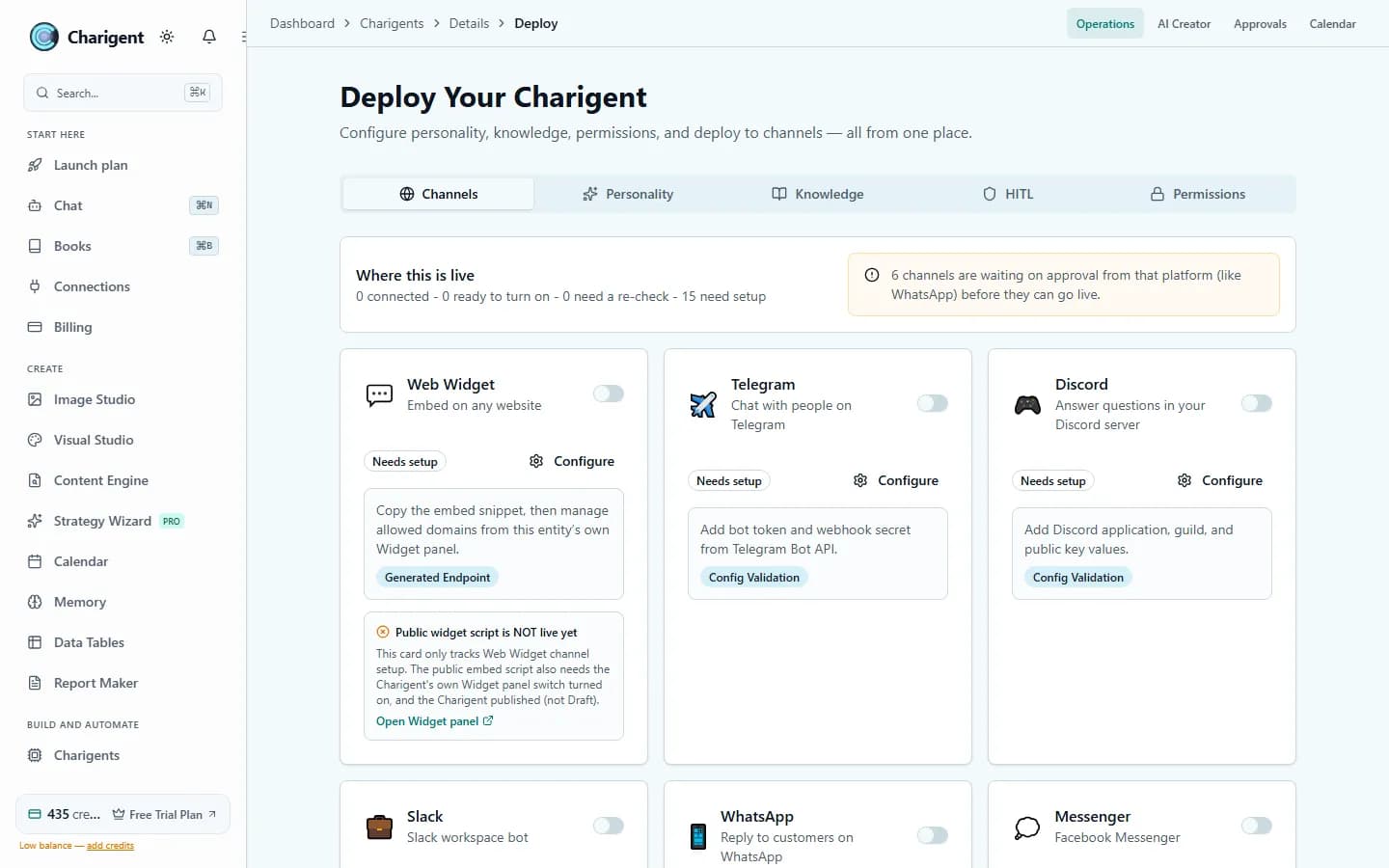Viewport: 1389px width, 868px height.
Task: Switch to the HITL tab
Action: click(1008, 194)
